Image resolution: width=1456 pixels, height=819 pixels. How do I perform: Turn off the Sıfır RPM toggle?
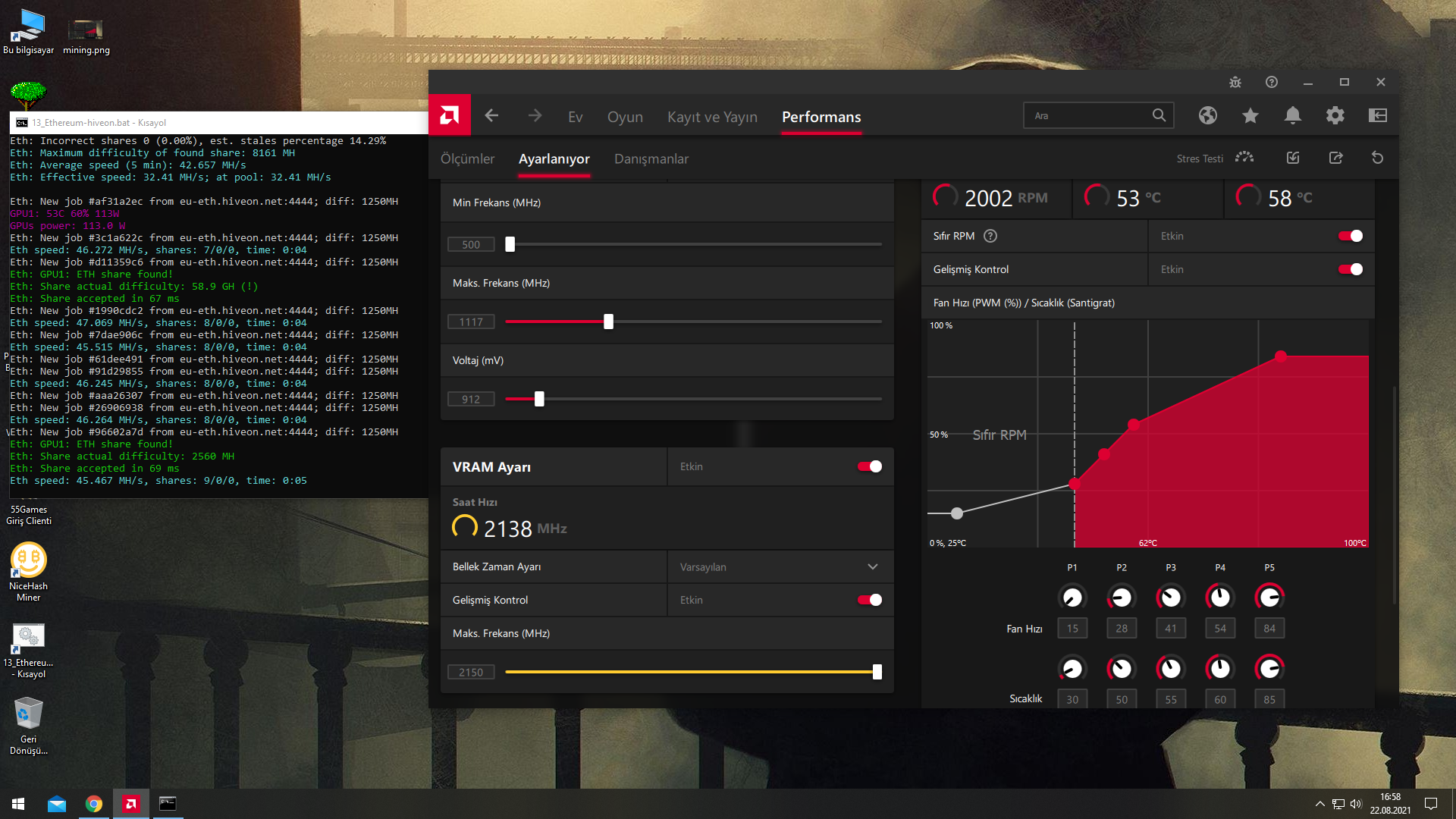point(1351,236)
